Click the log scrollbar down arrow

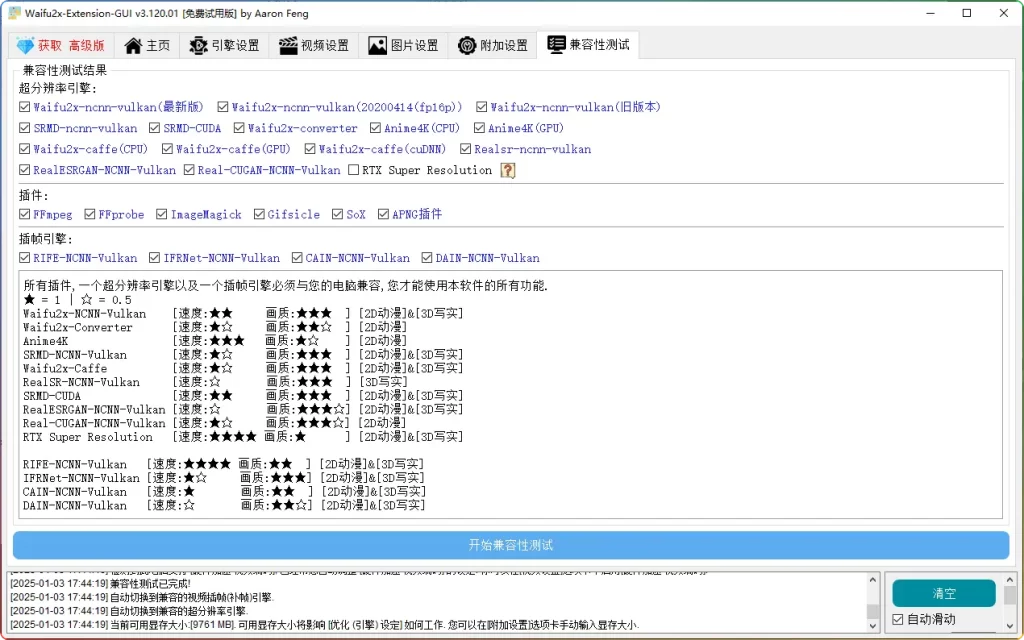click(x=873, y=626)
